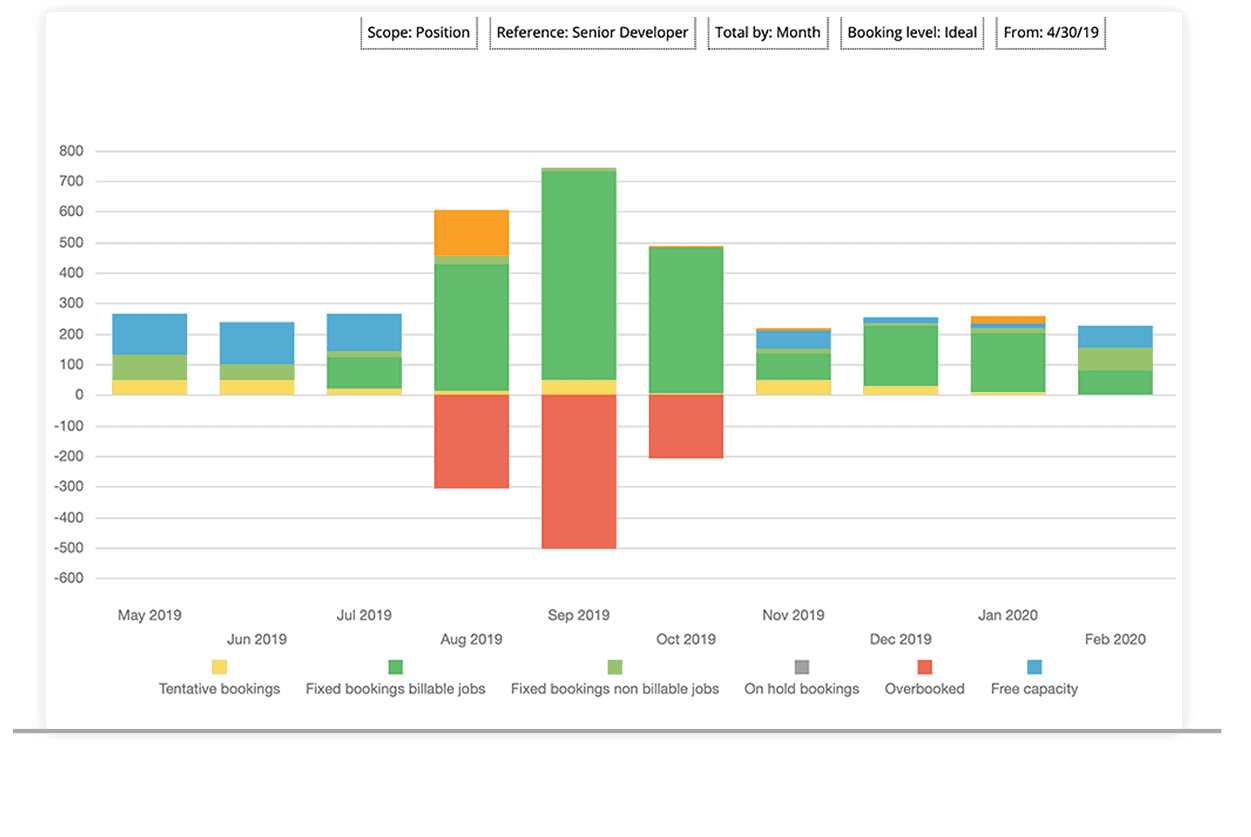
Task: Click the Feb 2020 axis label
Action: 1115,639
